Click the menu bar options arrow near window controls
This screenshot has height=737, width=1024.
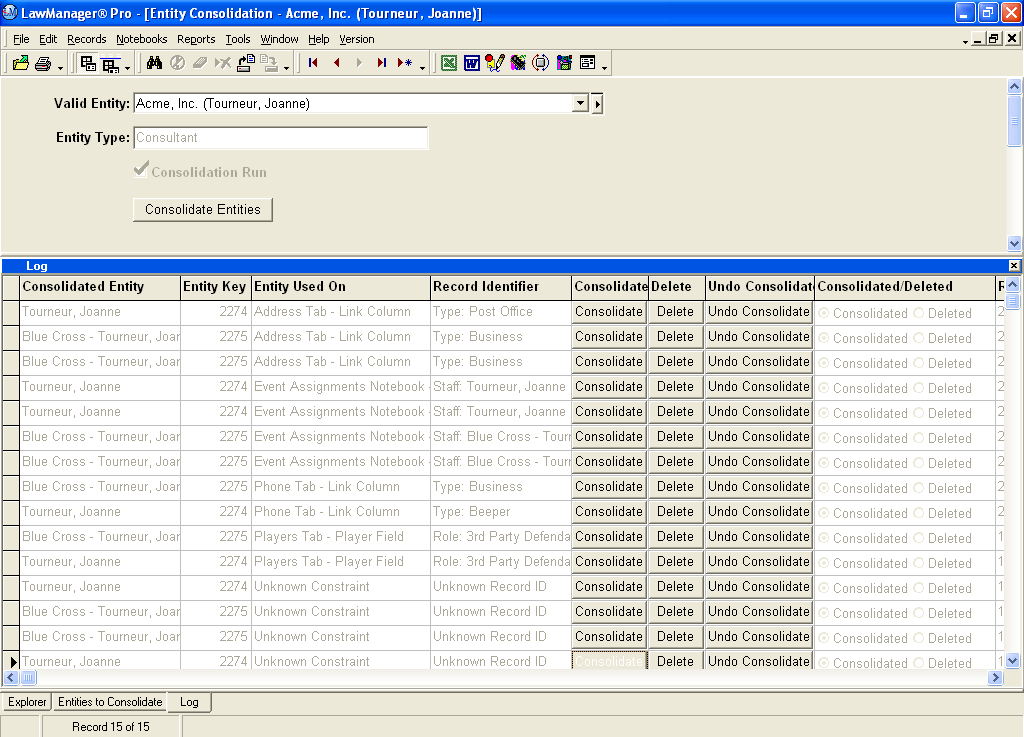(965, 41)
